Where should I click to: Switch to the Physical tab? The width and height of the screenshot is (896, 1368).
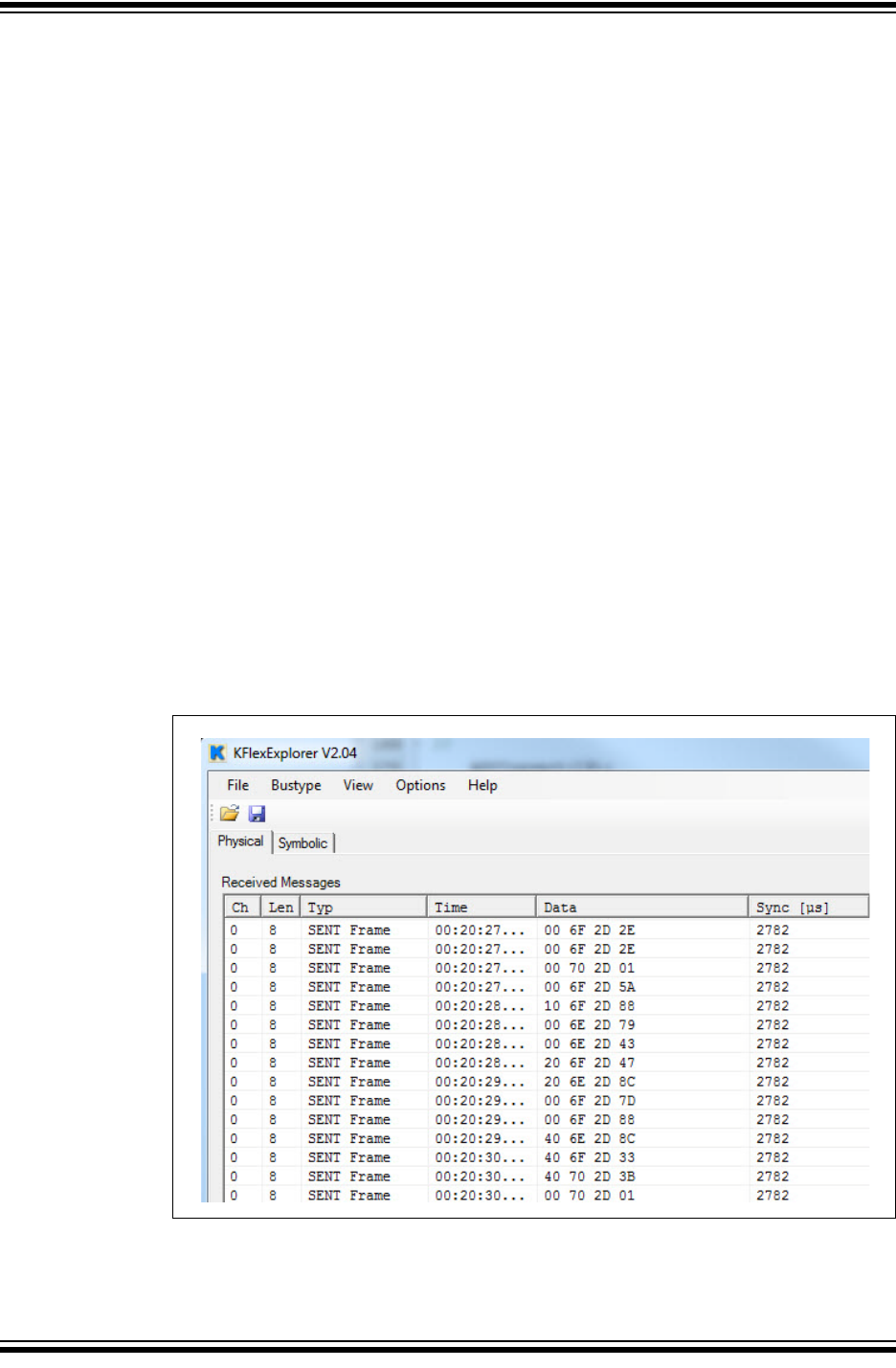(x=240, y=841)
